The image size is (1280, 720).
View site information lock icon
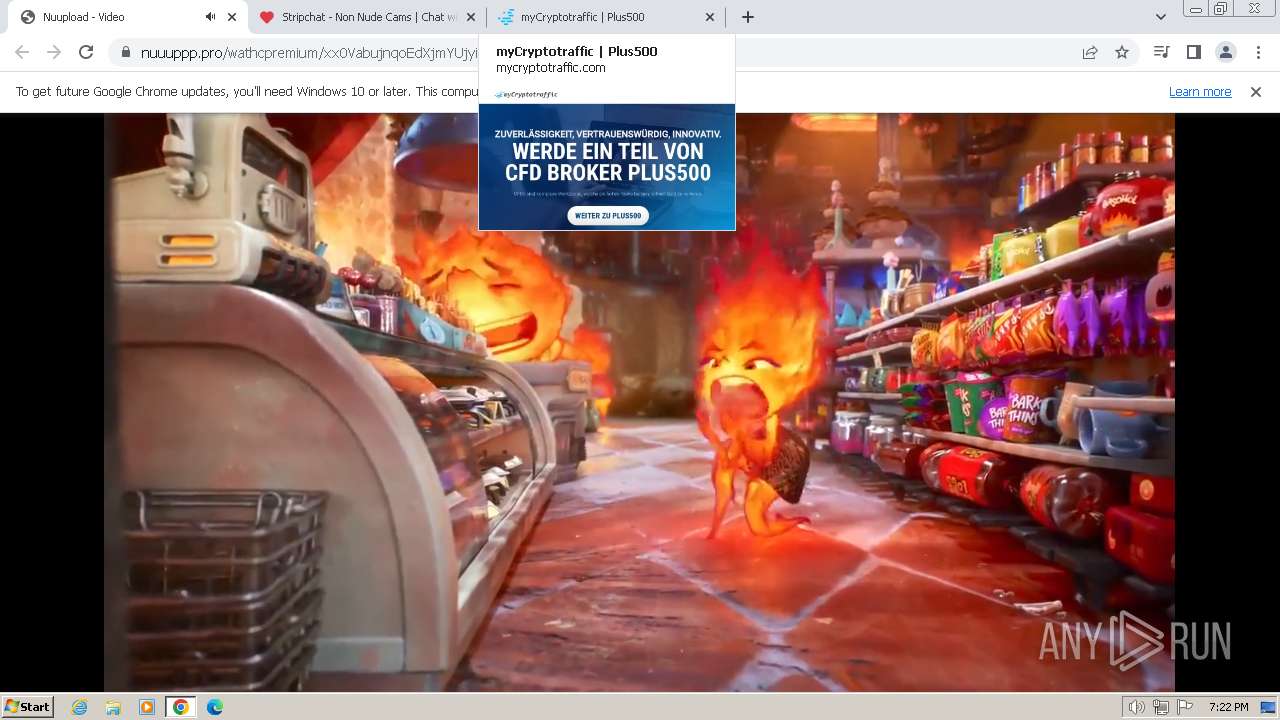[125, 53]
